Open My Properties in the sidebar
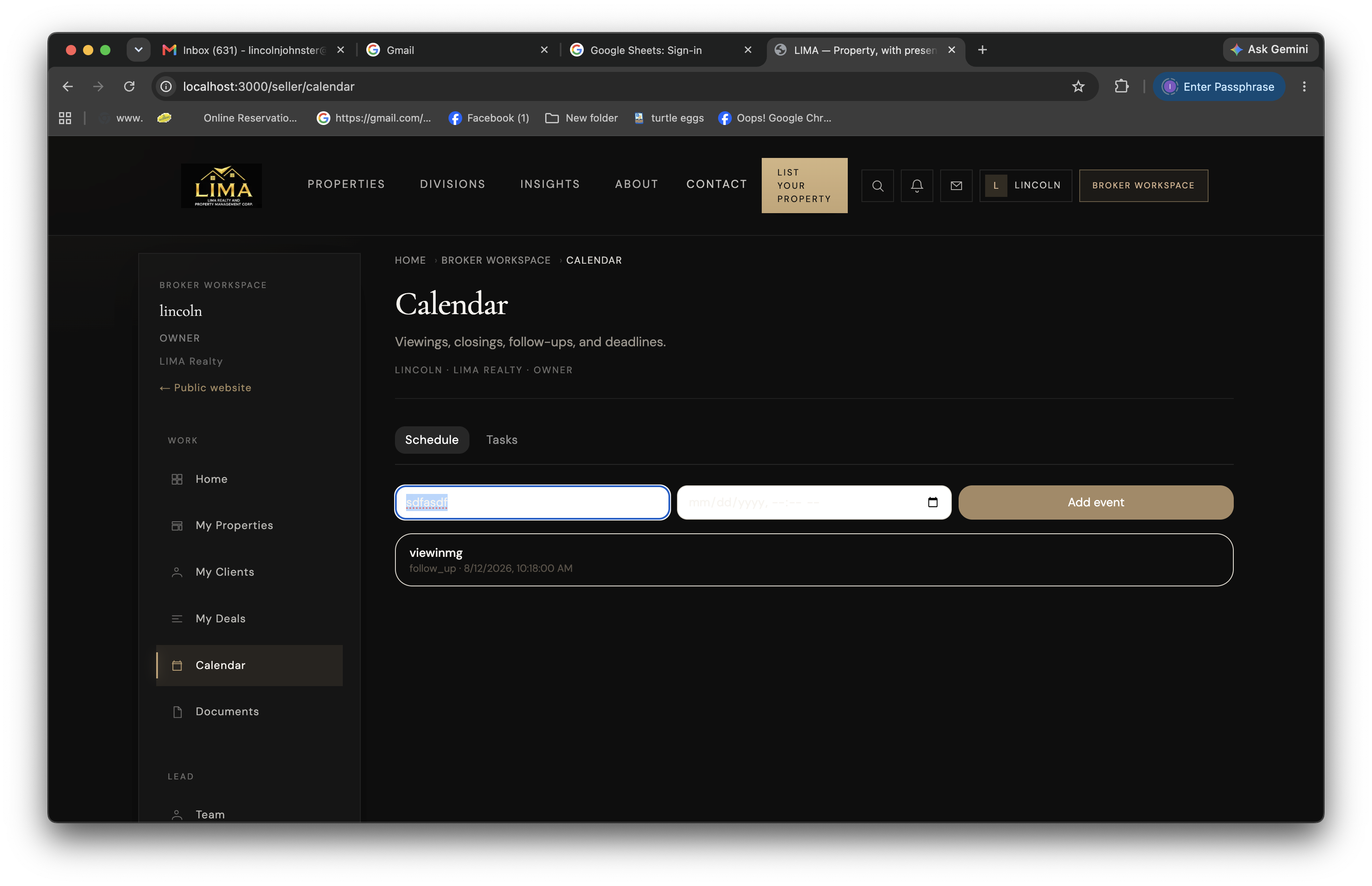Viewport: 1372px width, 886px height. [249, 525]
